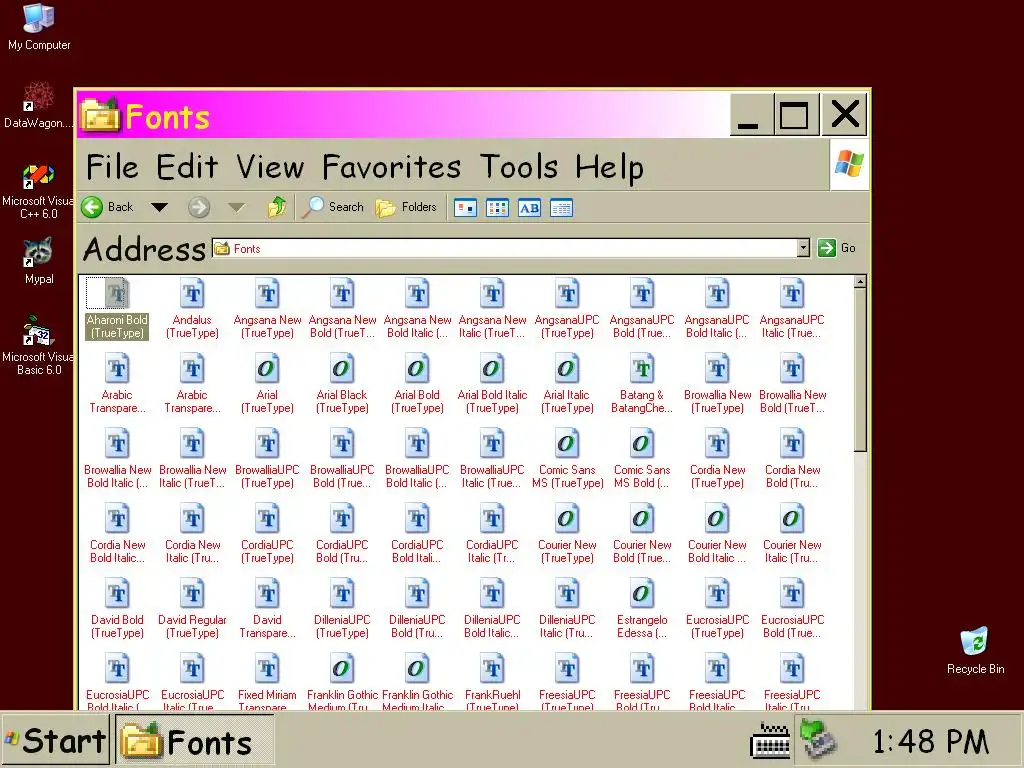Image resolution: width=1024 pixels, height=768 pixels.
Task: Switch to List view in toolbar
Action: tap(497, 208)
